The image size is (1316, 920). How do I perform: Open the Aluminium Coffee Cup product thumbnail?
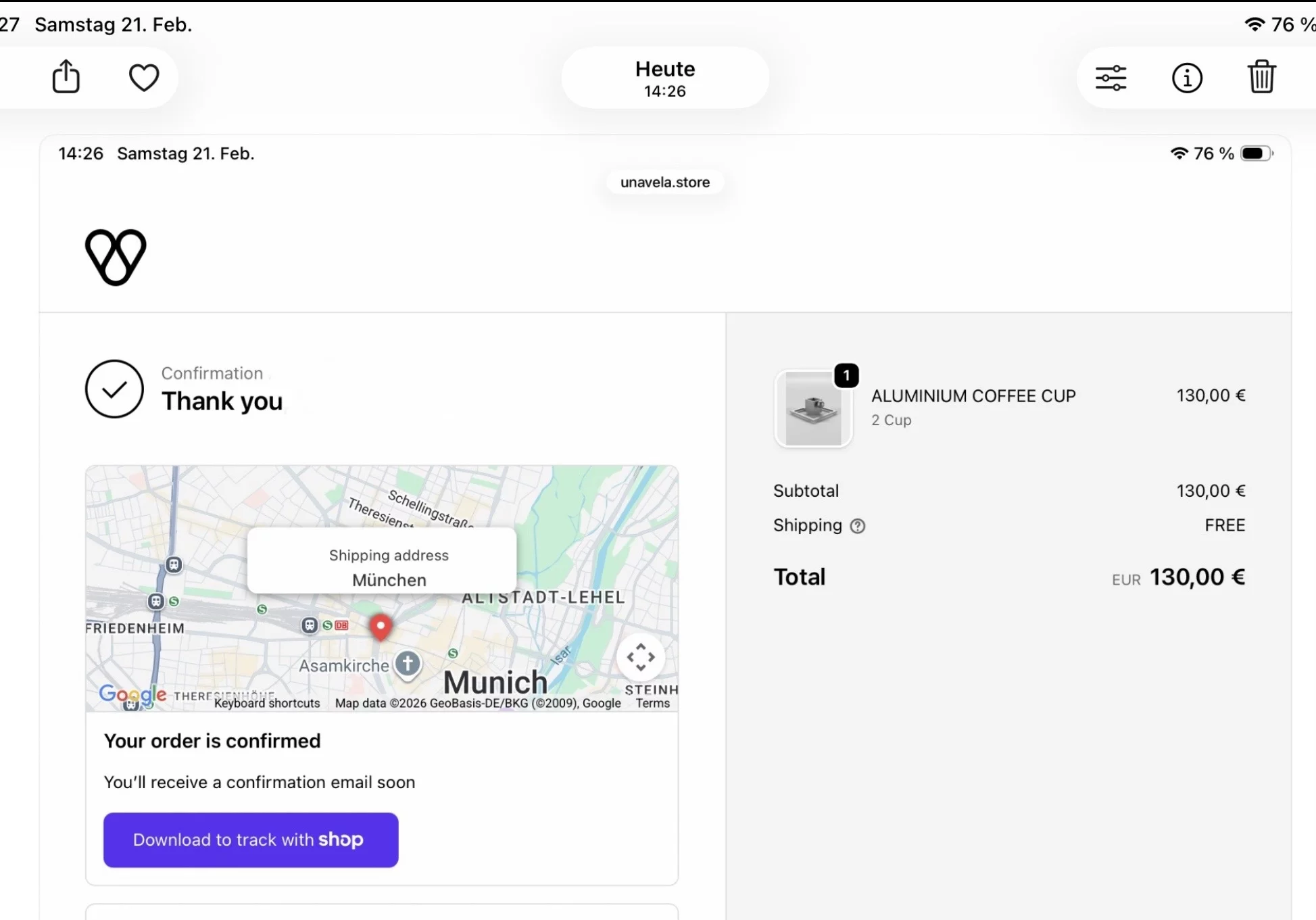813,408
